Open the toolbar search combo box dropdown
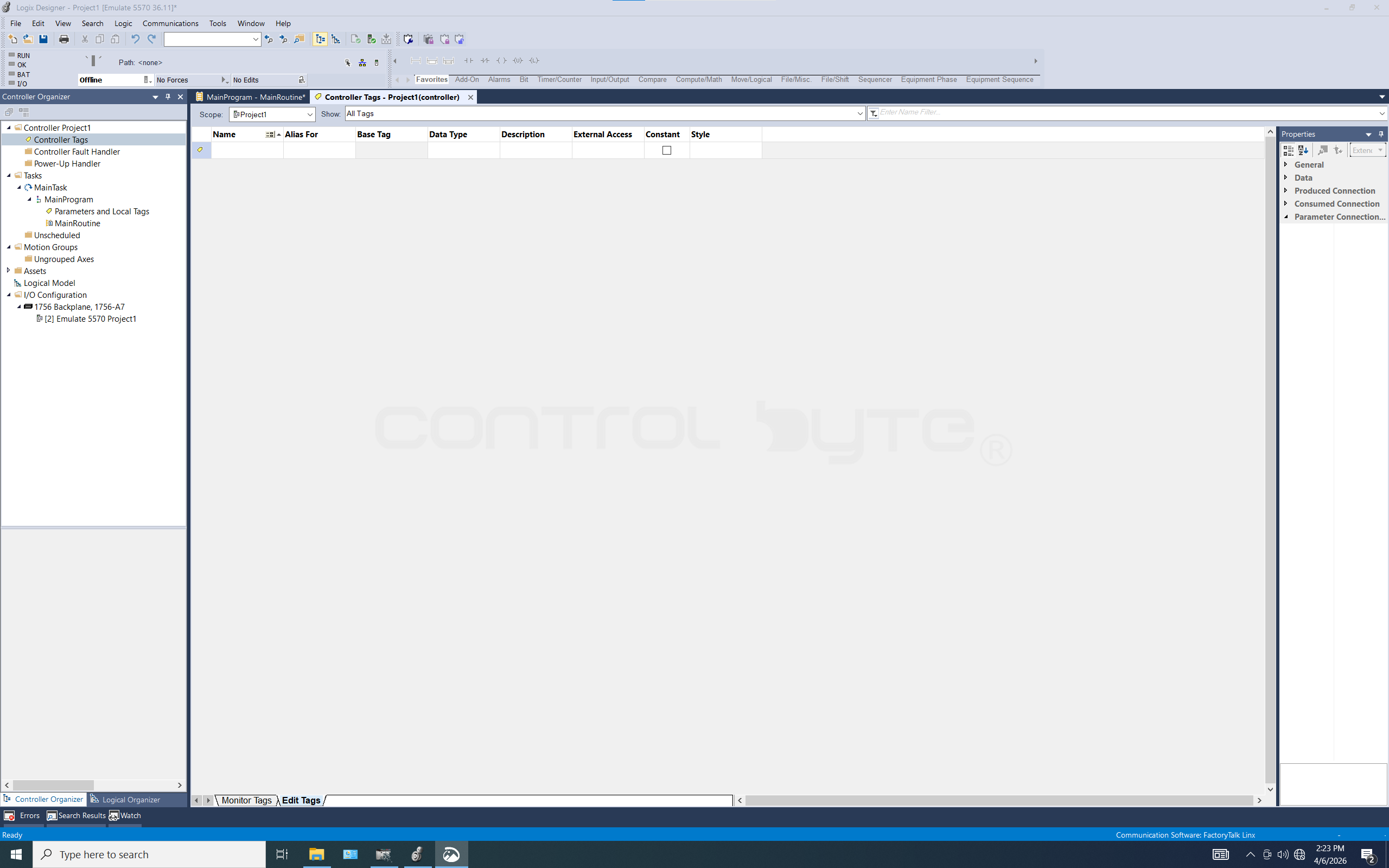 coord(256,39)
